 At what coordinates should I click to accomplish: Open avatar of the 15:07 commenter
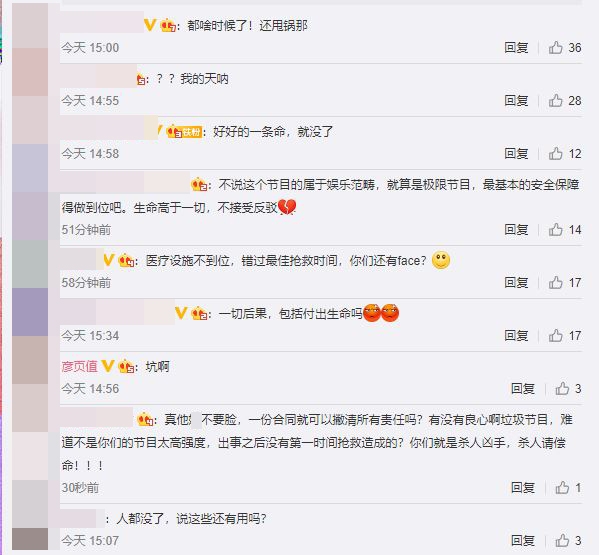30,539
